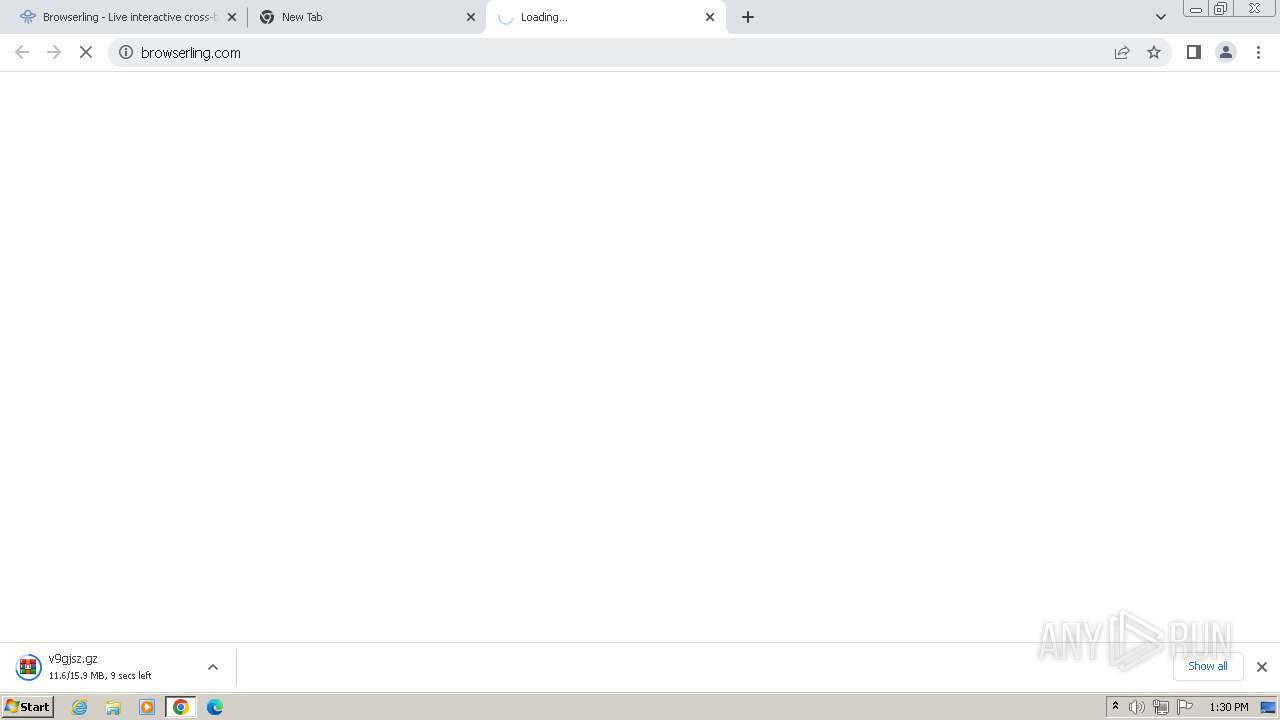Screen dimensions: 1280x720
Task: Close the downloads bar
Action: coord(1262,667)
